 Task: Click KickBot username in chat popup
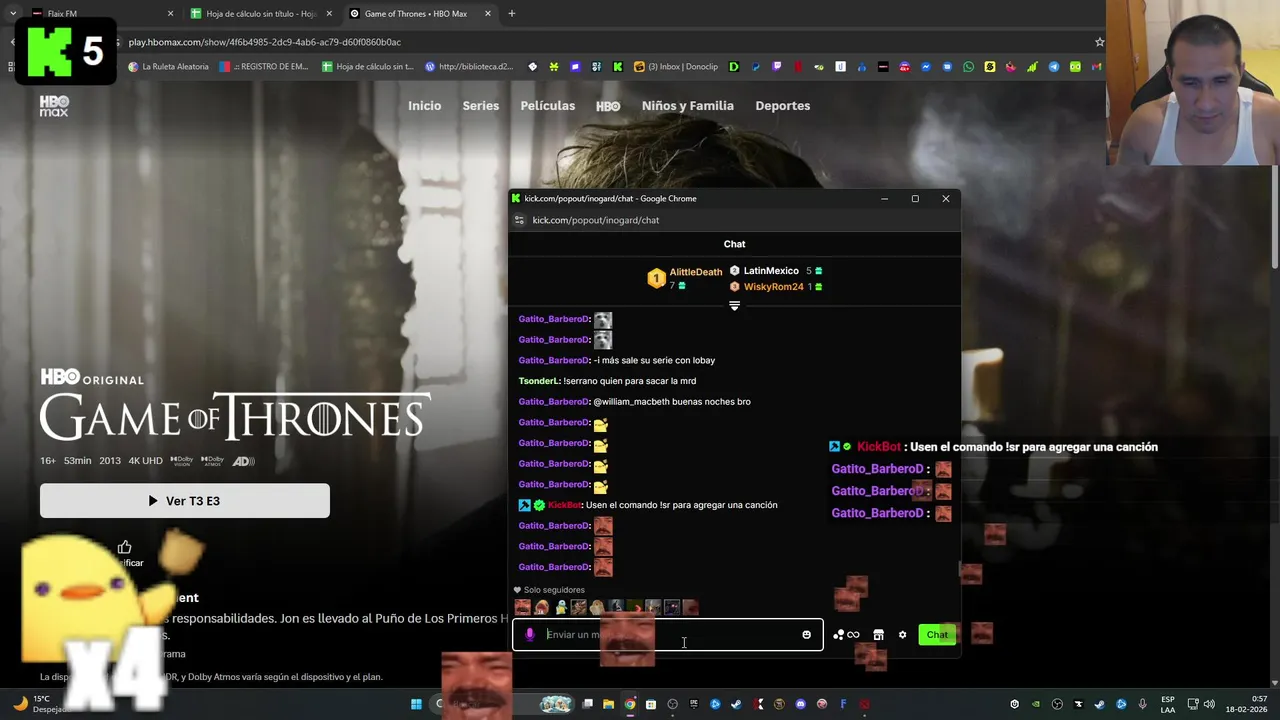[564, 505]
